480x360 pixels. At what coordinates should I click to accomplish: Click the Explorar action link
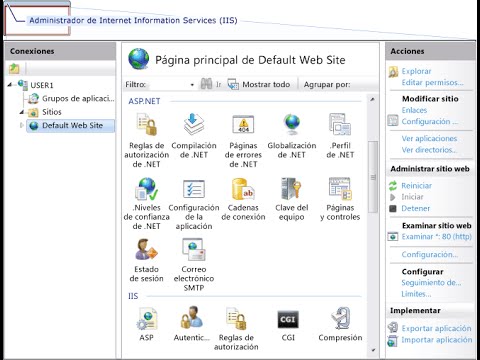[x=416, y=71]
